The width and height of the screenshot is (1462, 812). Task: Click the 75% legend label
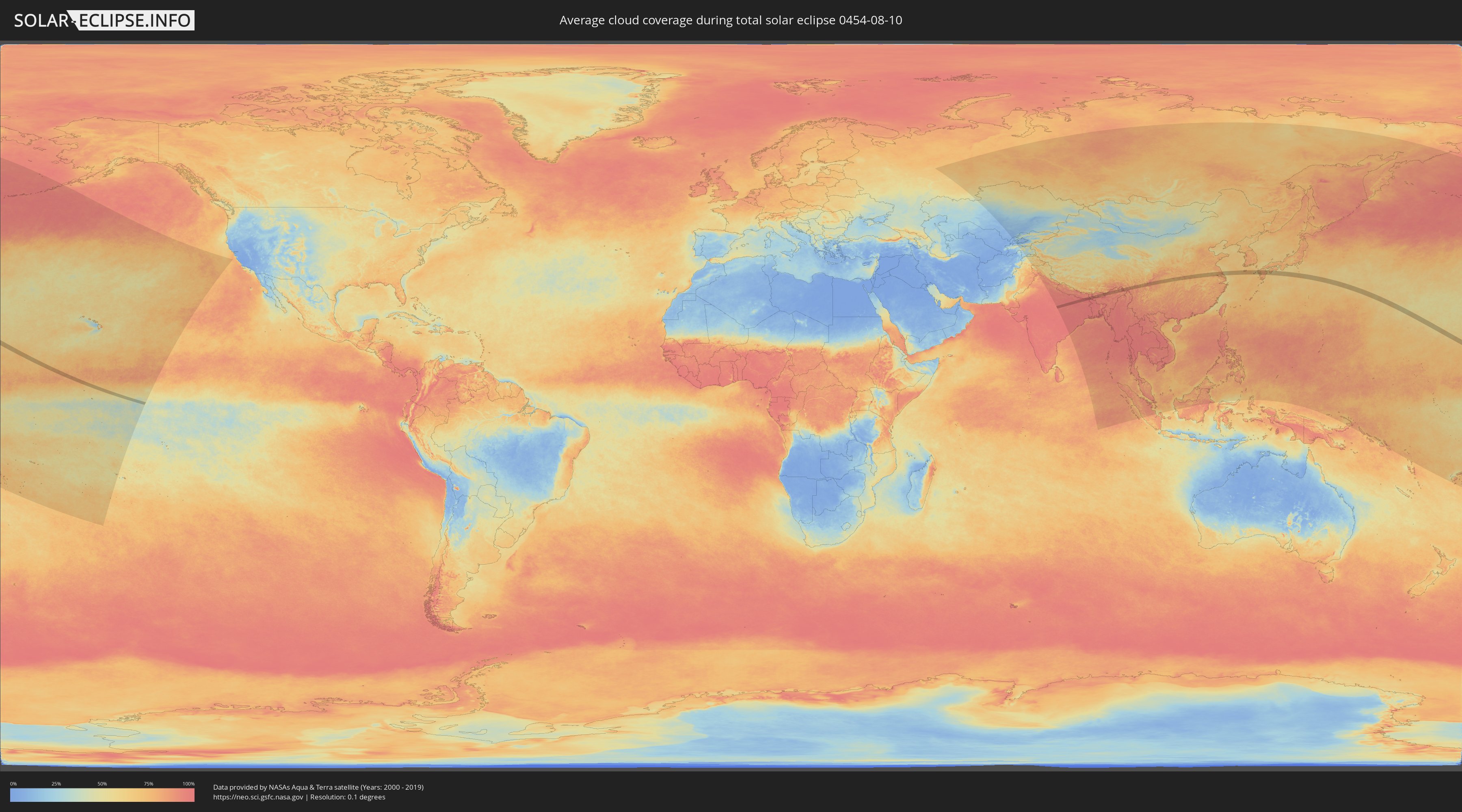tap(148, 784)
